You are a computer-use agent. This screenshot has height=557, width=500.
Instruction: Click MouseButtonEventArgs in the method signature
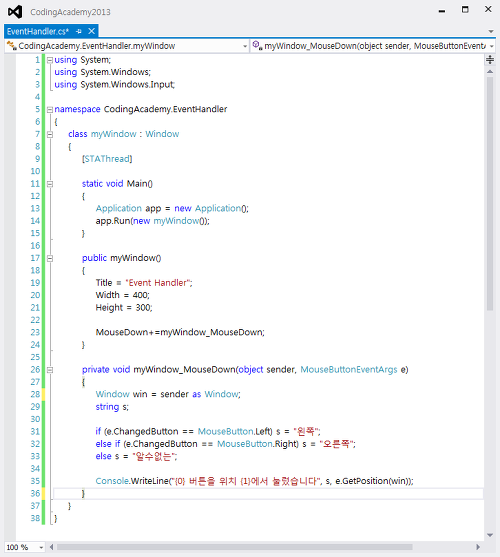(349, 369)
